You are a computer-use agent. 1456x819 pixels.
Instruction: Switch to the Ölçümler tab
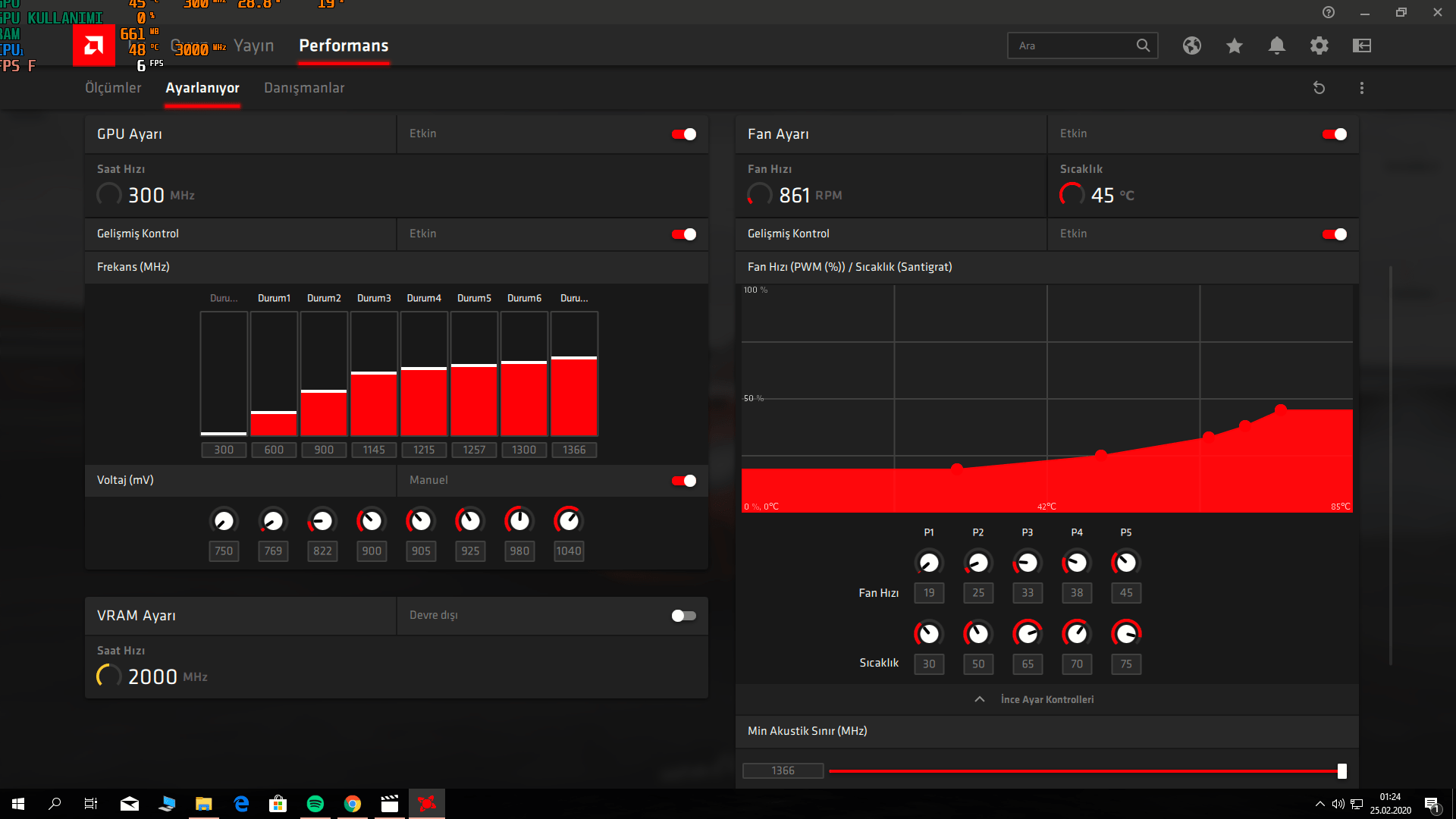coord(113,88)
